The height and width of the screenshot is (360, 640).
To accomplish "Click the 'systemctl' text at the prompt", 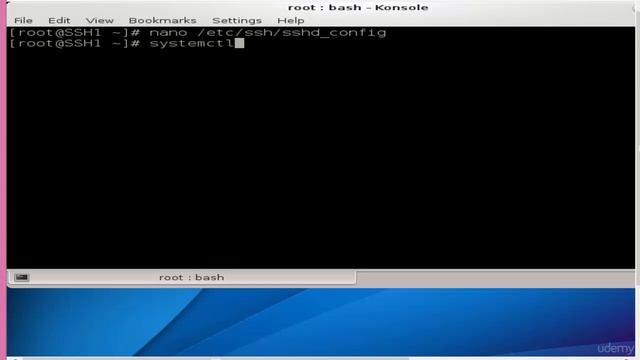I will [191, 43].
